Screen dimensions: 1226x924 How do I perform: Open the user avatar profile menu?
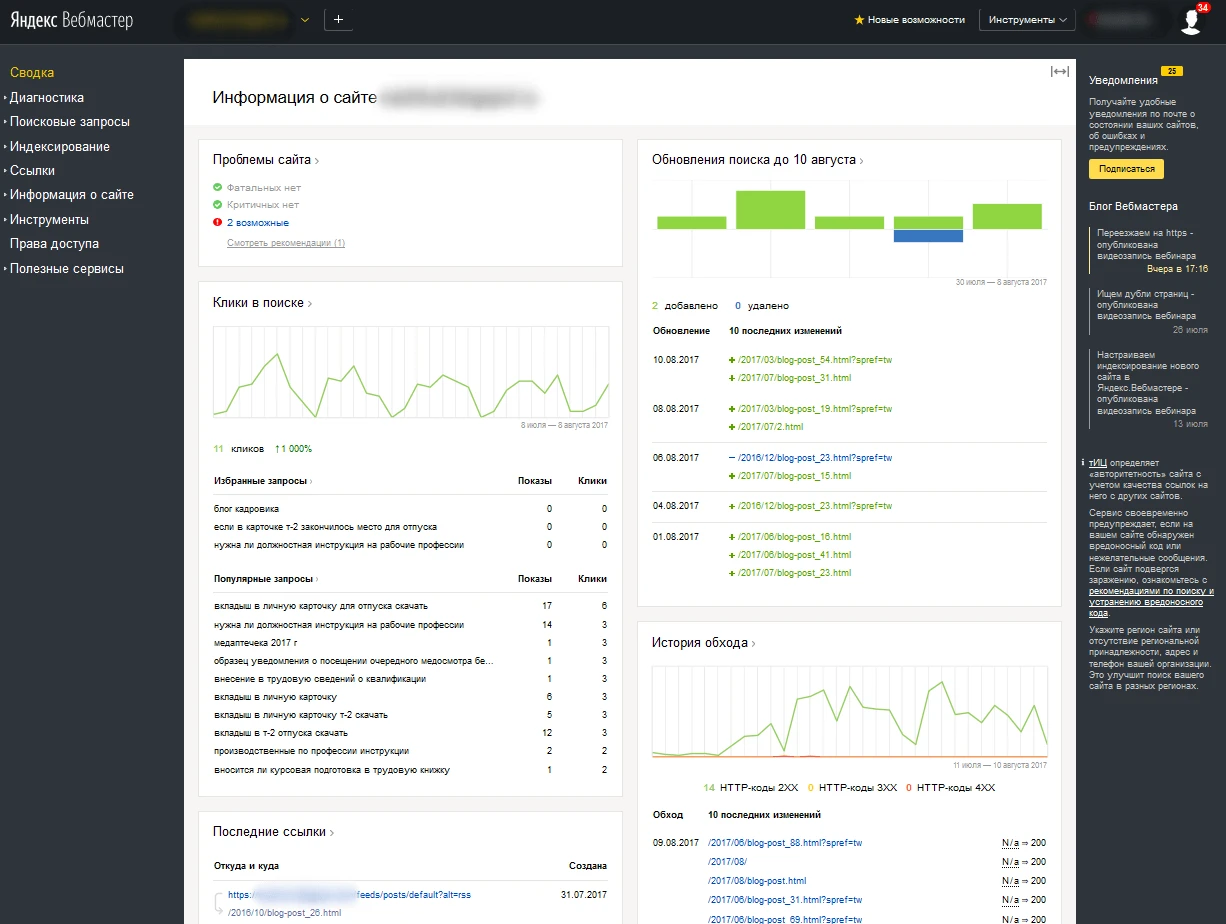tap(1190, 21)
